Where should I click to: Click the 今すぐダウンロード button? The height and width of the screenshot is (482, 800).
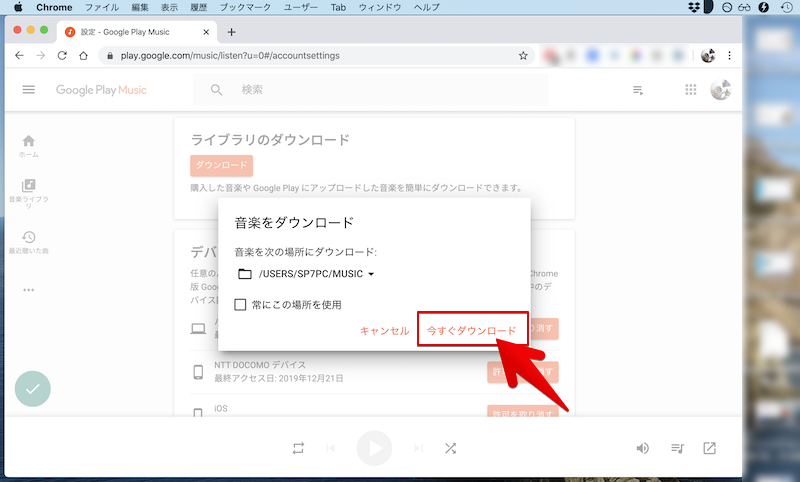click(x=471, y=330)
